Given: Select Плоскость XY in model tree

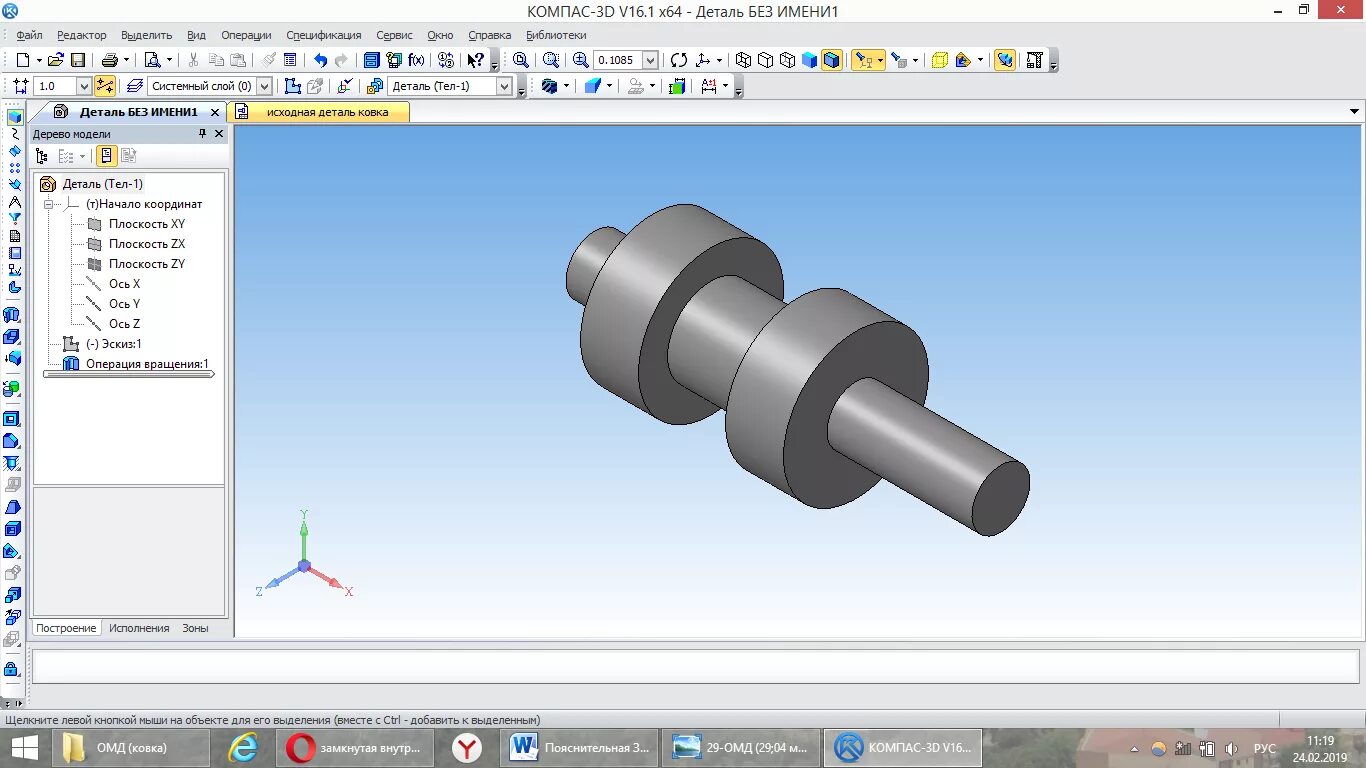Looking at the screenshot, I should pos(146,224).
